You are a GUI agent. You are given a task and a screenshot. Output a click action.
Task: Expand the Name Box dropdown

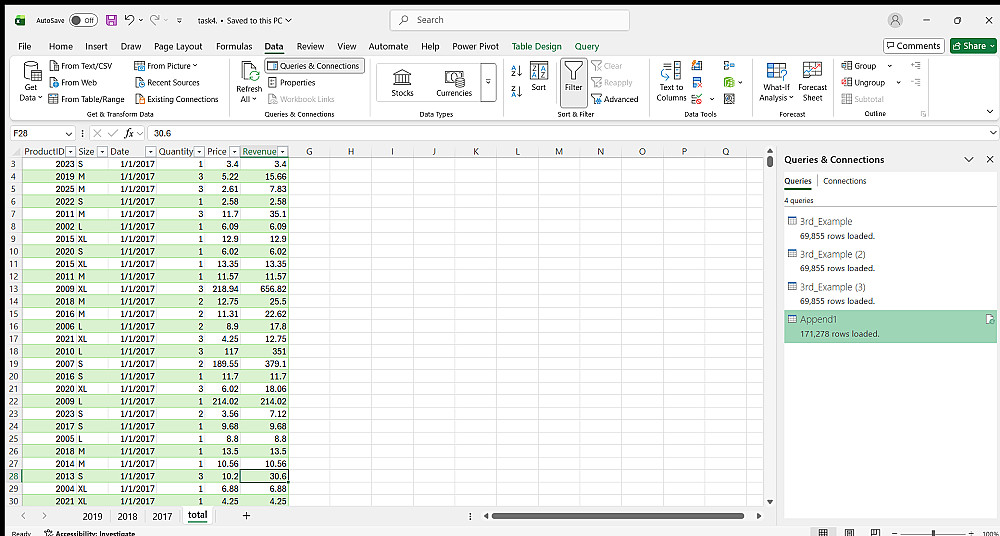69,133
